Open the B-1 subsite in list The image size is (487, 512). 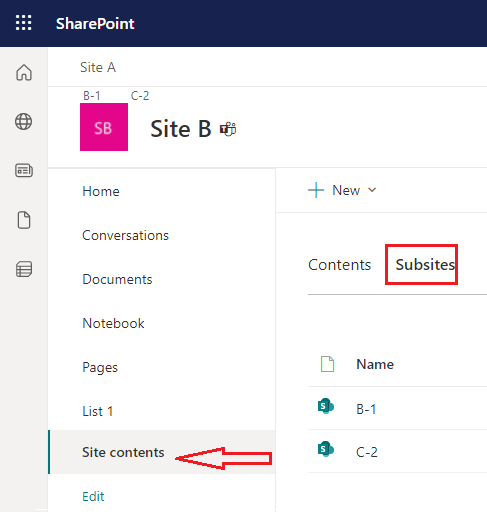pos(366,409)
